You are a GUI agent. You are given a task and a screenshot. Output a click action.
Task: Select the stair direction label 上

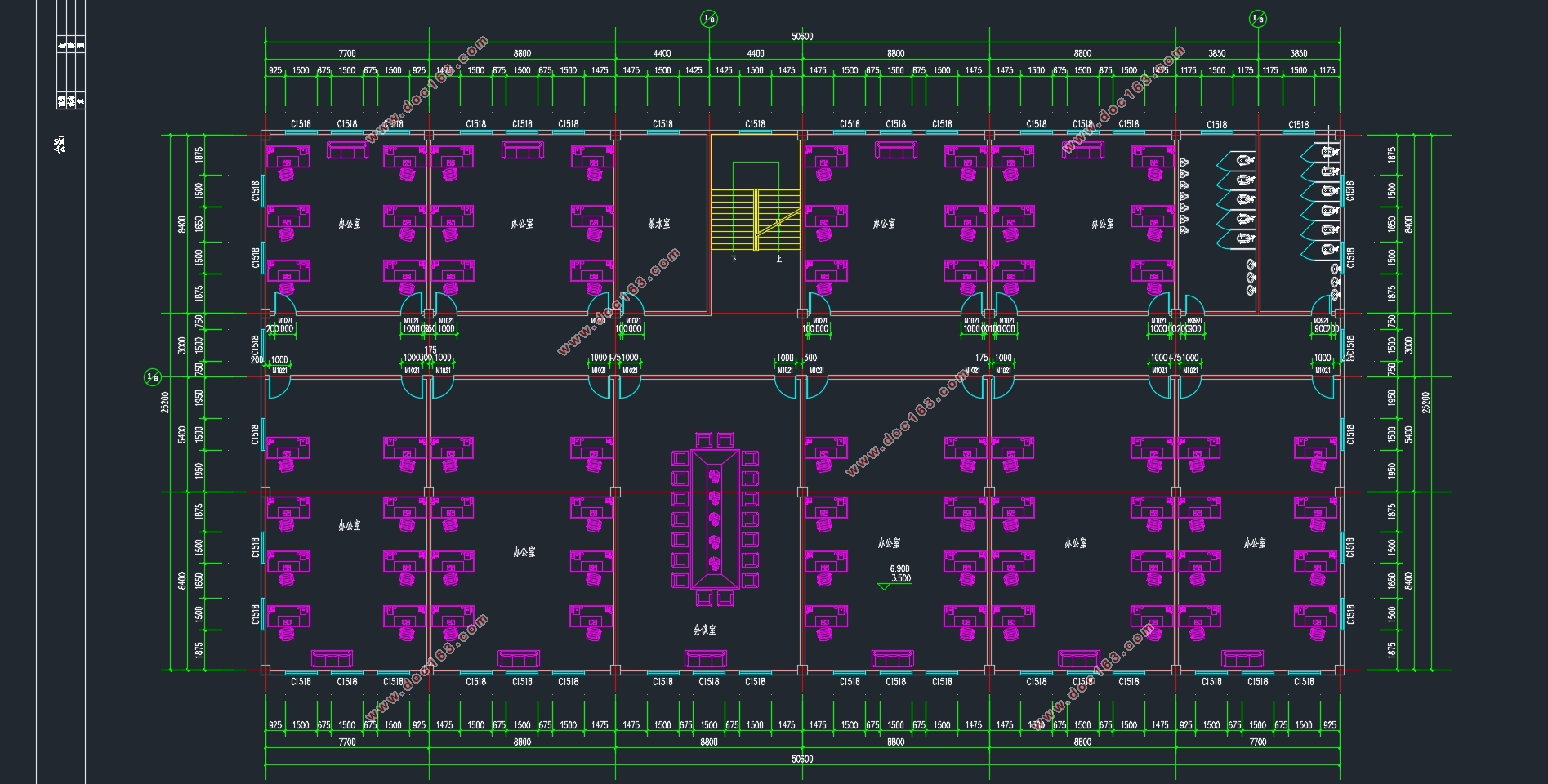point(778,259)
